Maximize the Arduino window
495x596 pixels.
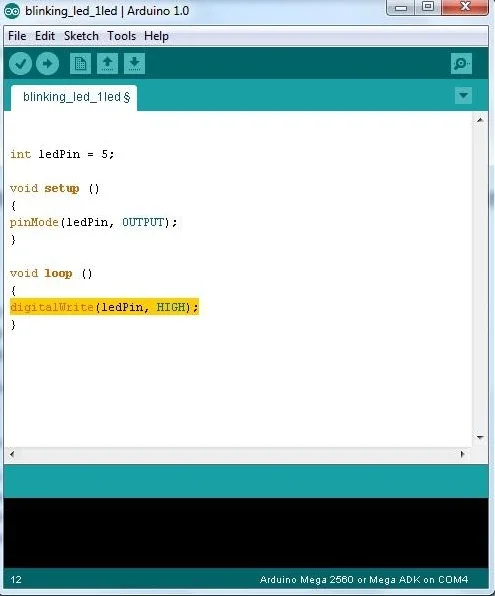428,6
